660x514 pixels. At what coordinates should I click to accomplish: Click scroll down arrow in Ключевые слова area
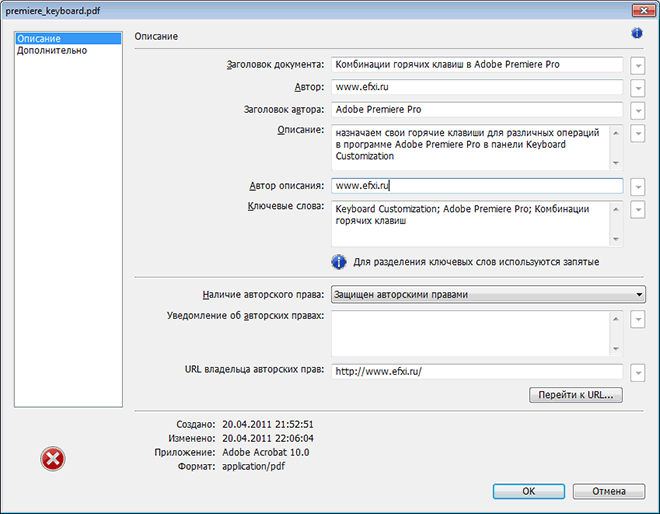coord(616,239)
